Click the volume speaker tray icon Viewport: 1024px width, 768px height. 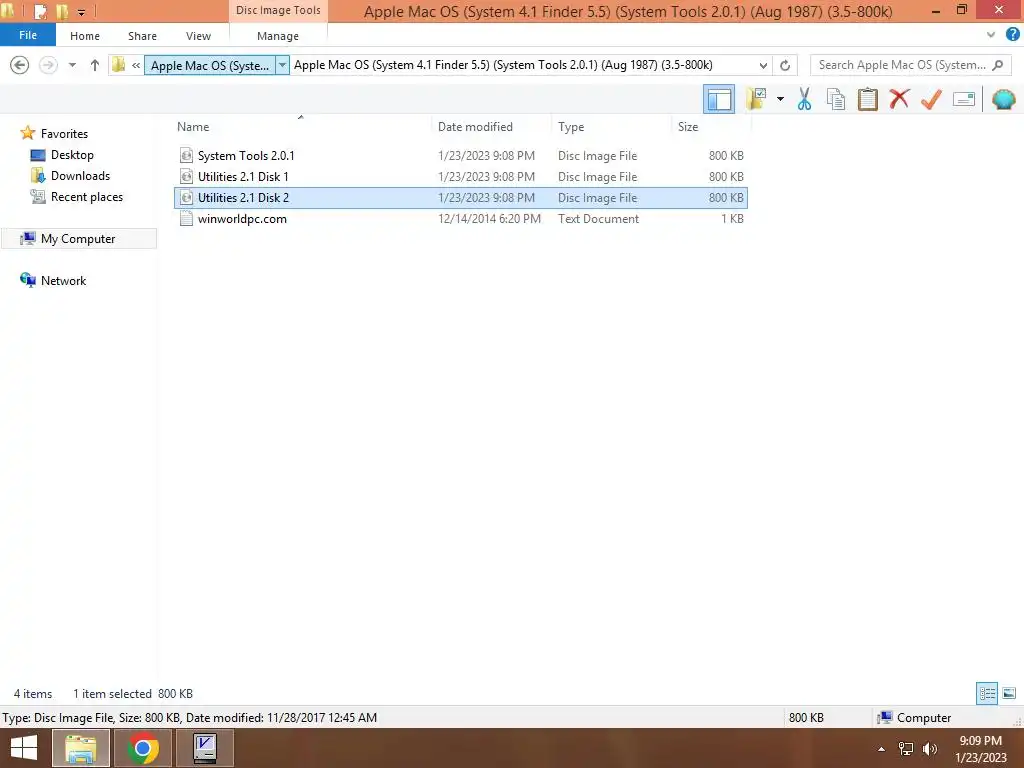(930, 749)
